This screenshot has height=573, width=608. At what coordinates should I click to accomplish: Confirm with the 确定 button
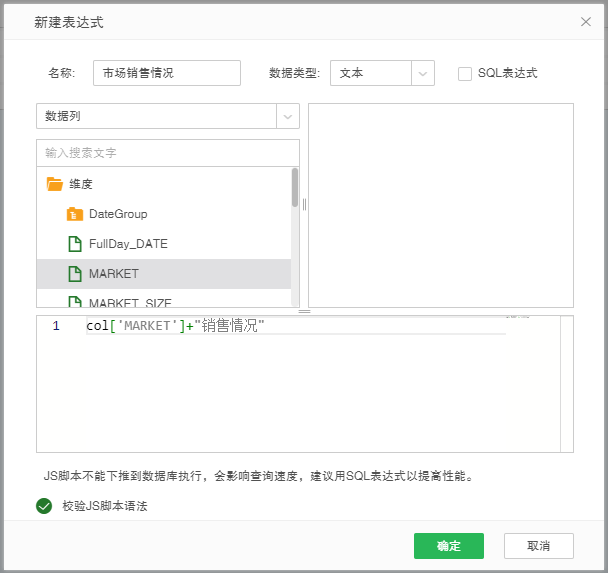(449, 545)
